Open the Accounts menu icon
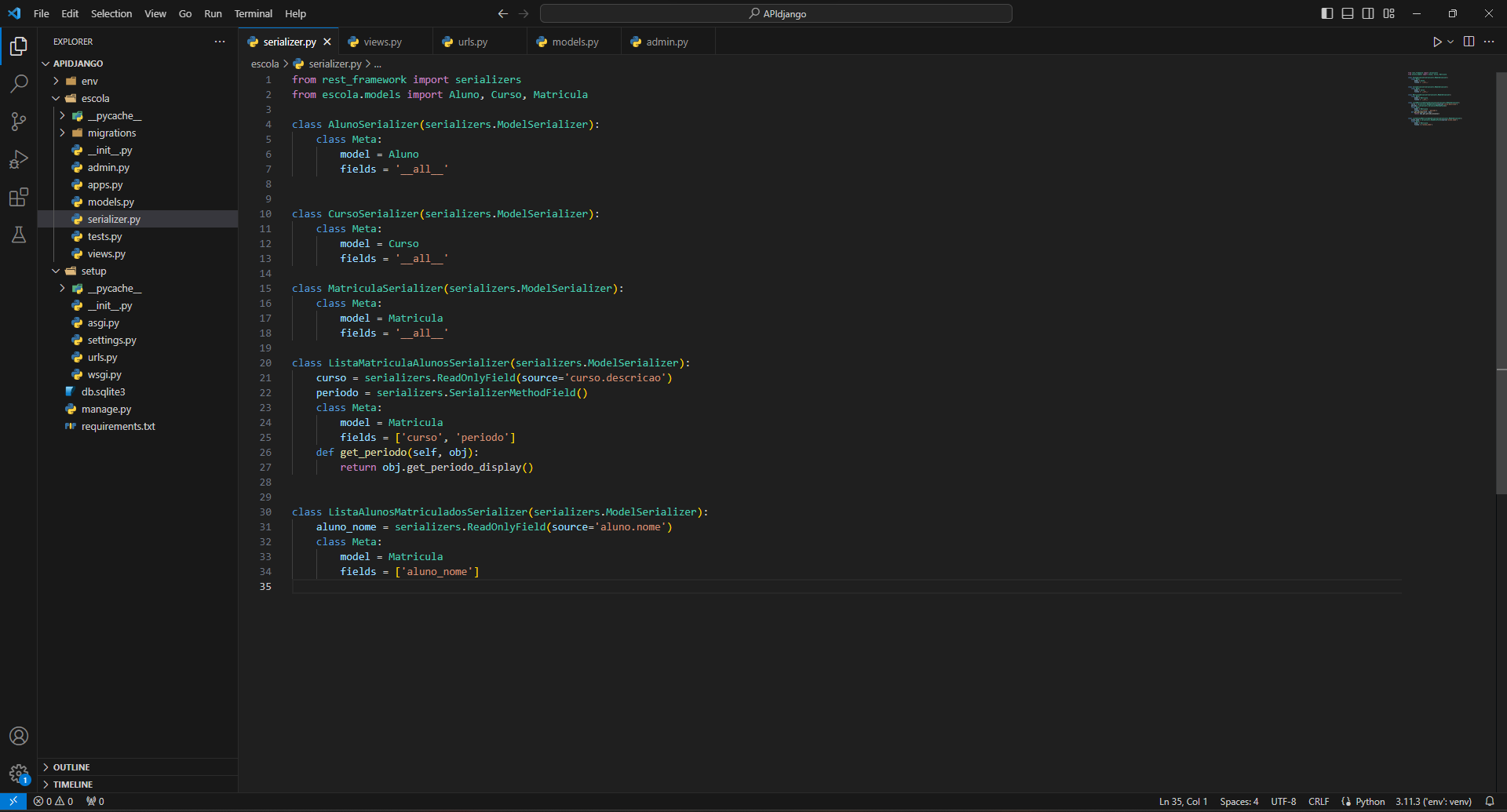The height and width of the screenshot is (812, 1507). coord(19,736)
